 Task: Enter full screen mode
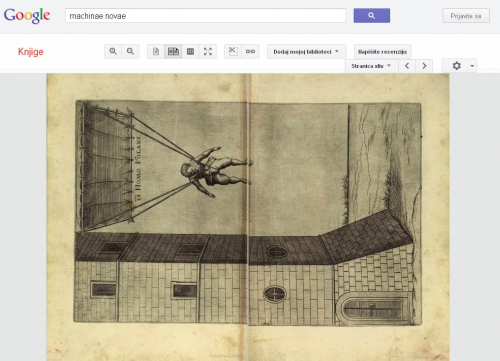pos(208,51)
